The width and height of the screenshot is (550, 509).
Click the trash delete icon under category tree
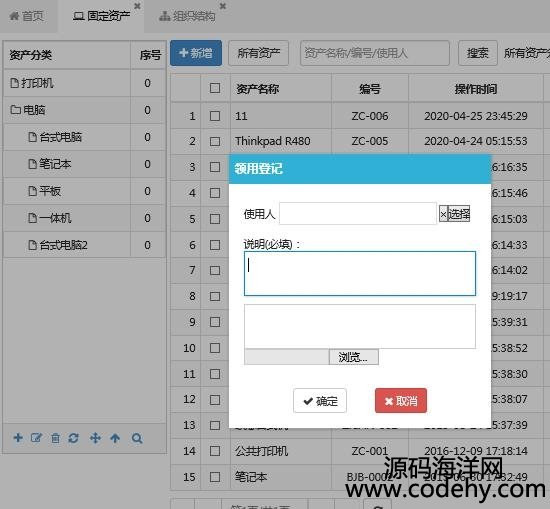tap(55, 438)
